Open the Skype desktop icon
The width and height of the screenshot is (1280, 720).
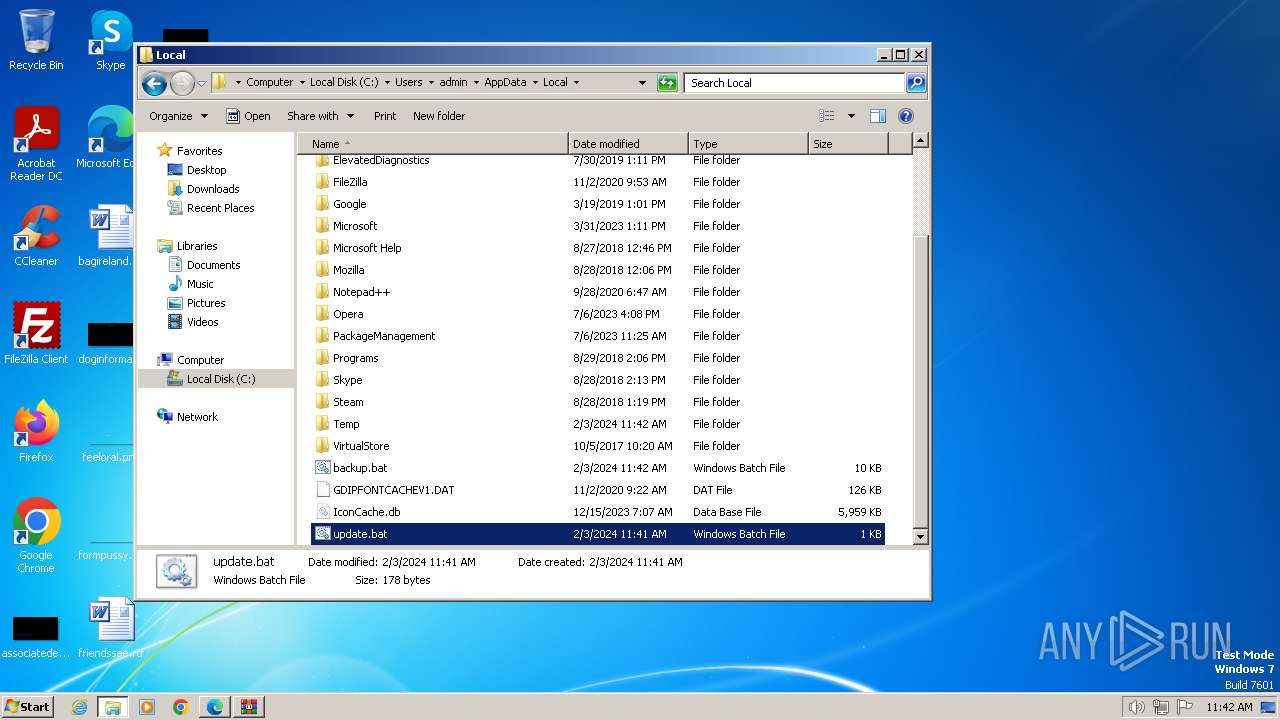(110, 40)
